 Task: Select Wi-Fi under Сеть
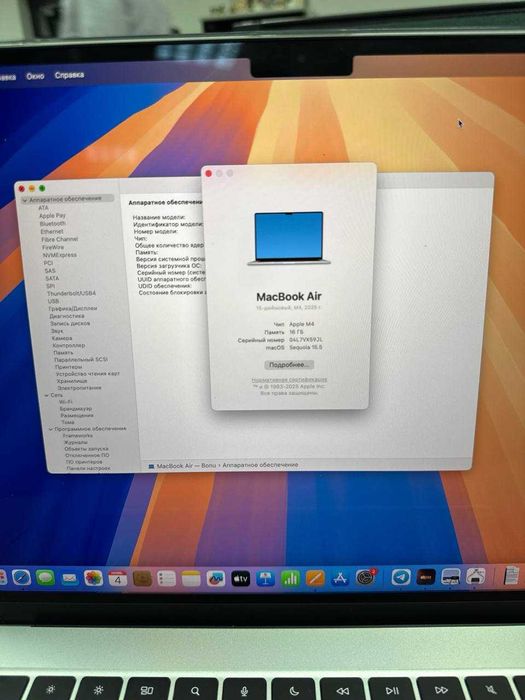[x=66, y=402]
